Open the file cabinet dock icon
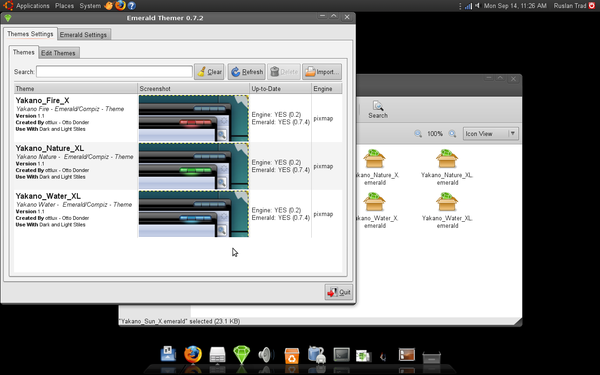 pyautogui.click(x=217, y=355)
